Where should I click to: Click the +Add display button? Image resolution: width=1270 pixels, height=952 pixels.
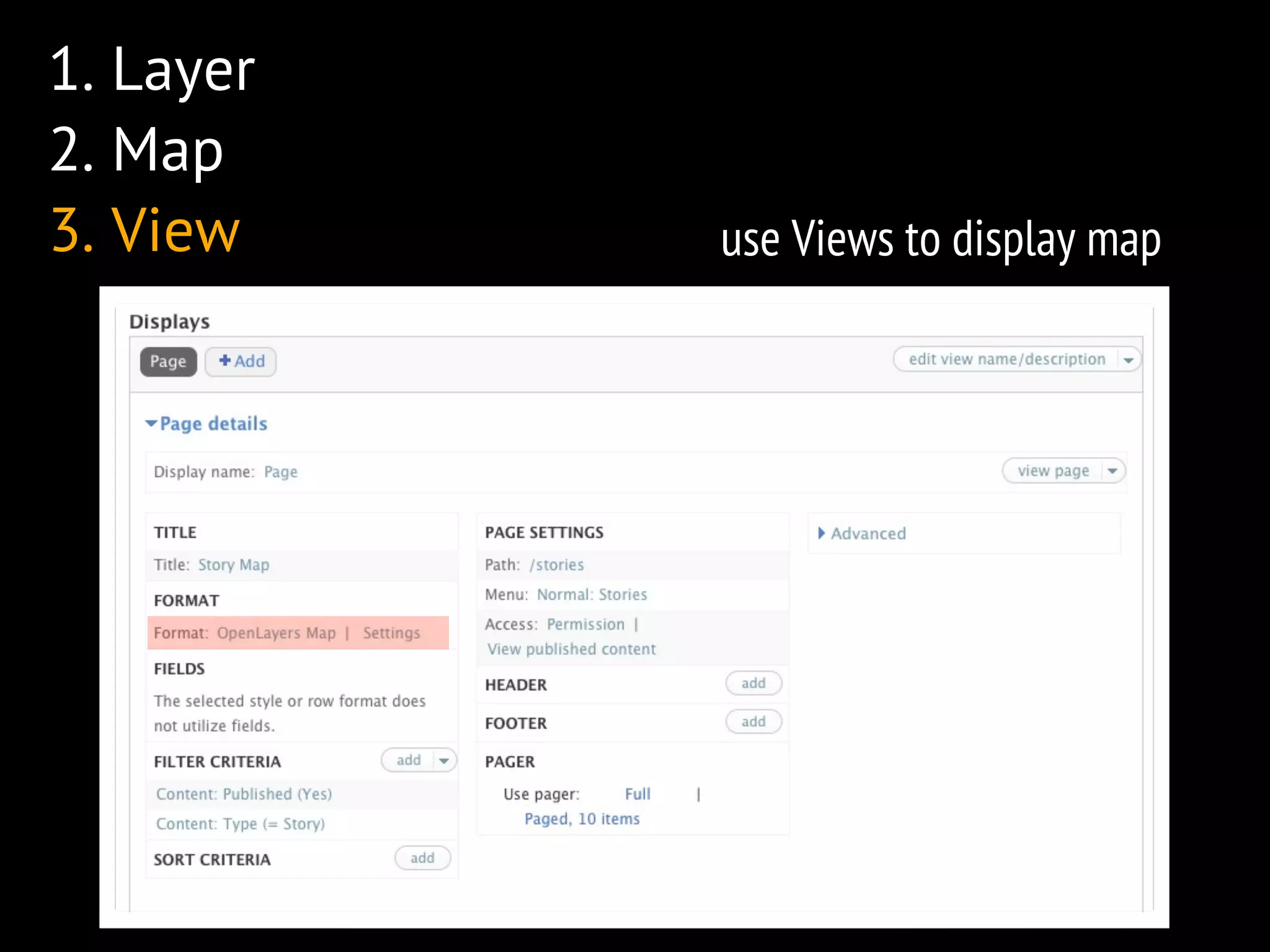tap(241, 361)
